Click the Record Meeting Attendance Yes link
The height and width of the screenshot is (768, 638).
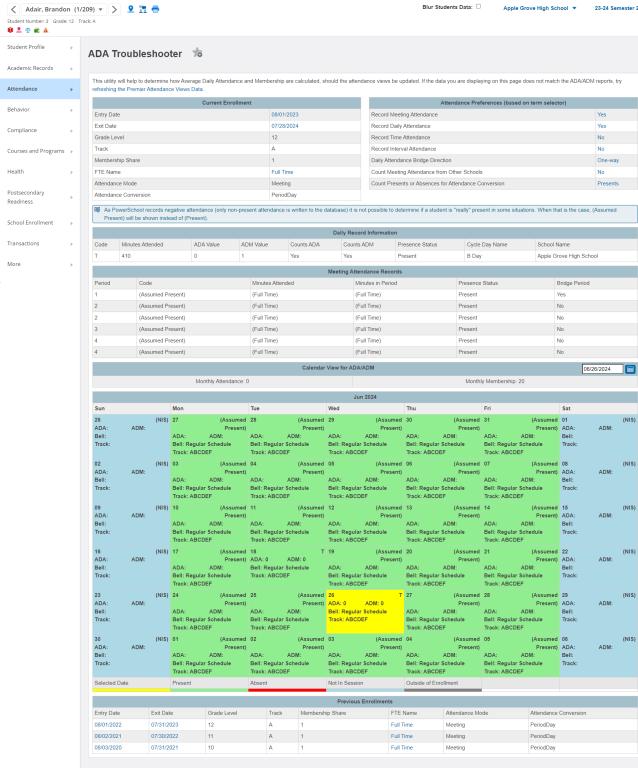pos(601,115)
